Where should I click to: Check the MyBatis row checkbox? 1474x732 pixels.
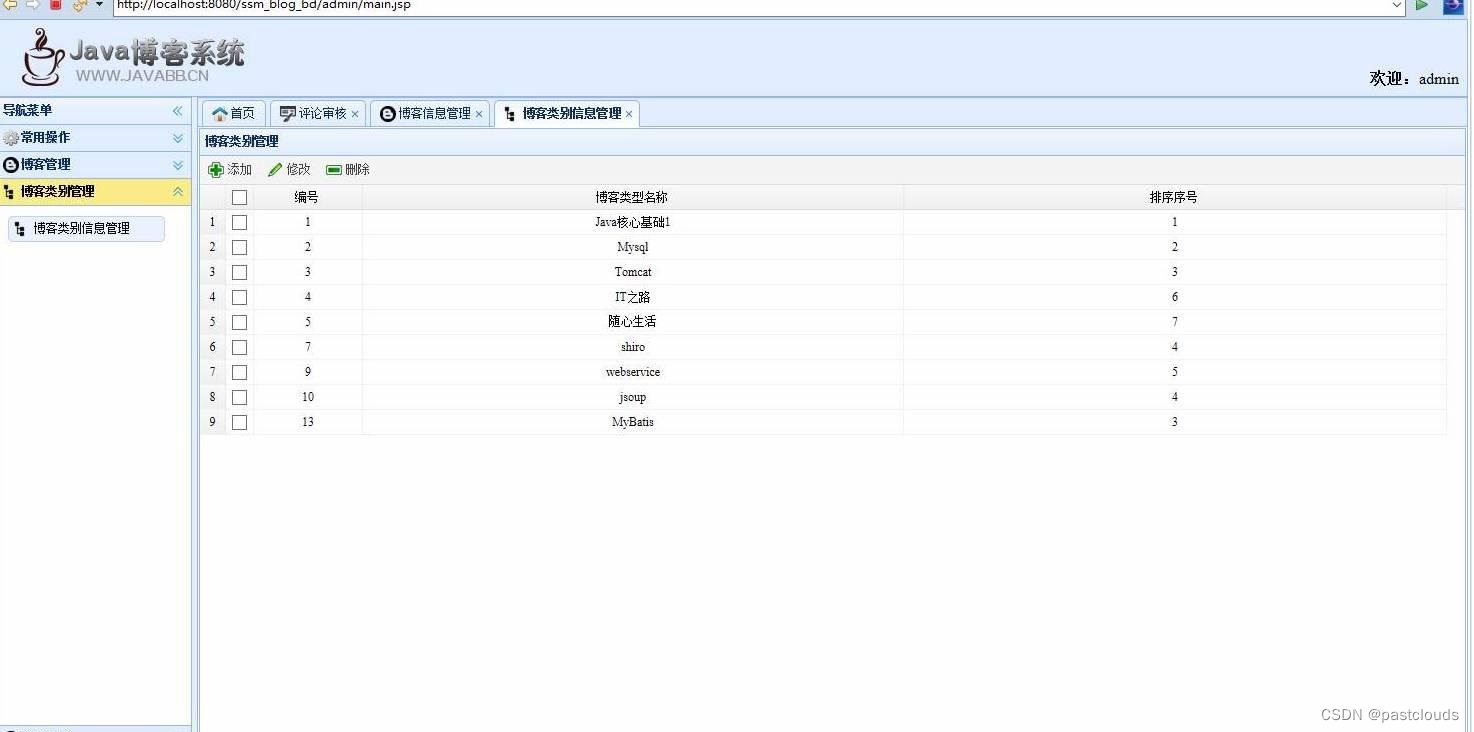click(x=239, y=423)
